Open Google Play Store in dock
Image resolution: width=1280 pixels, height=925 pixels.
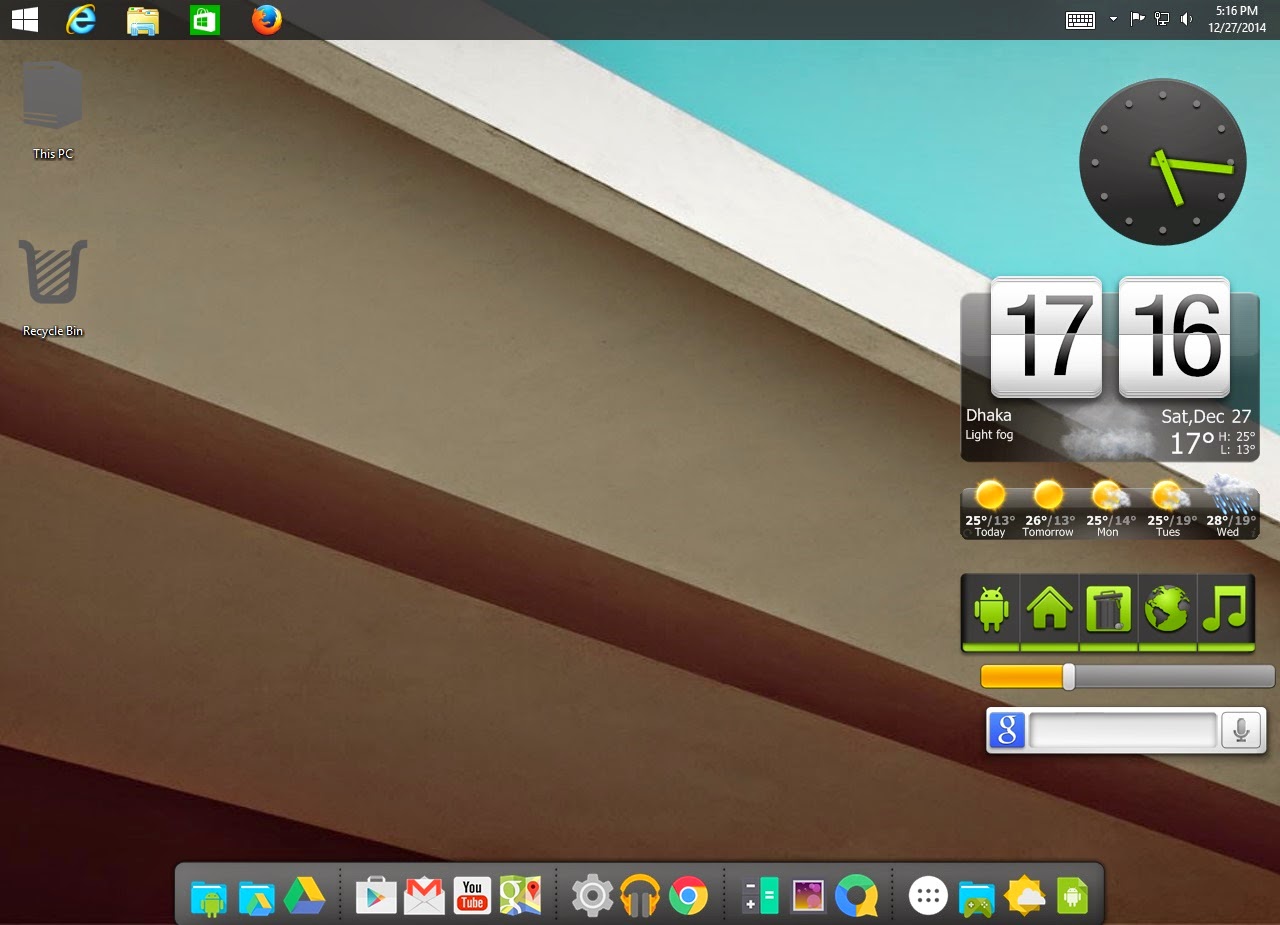[376, 895]
